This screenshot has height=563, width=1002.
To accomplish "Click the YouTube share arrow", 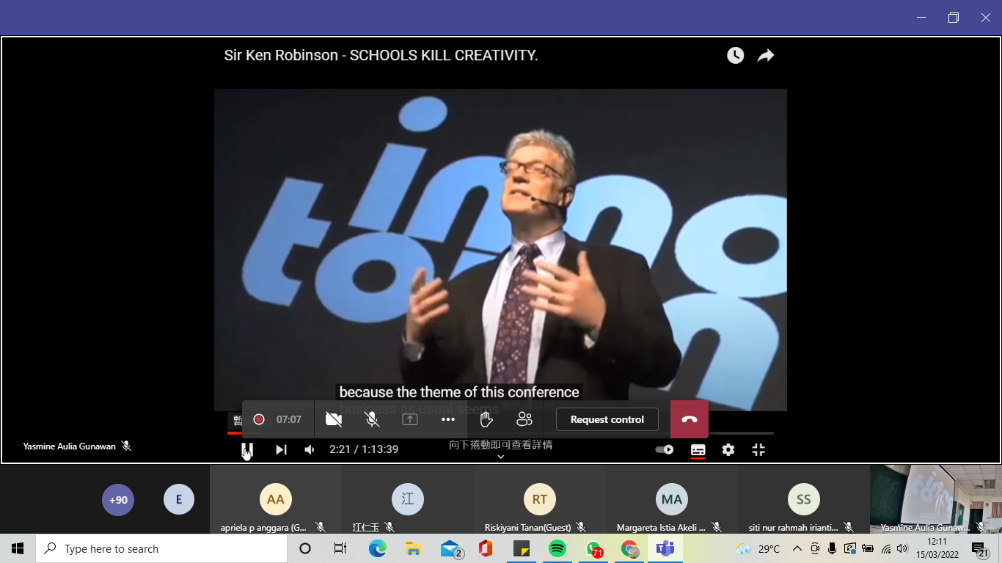I will (x=766, y=56).
